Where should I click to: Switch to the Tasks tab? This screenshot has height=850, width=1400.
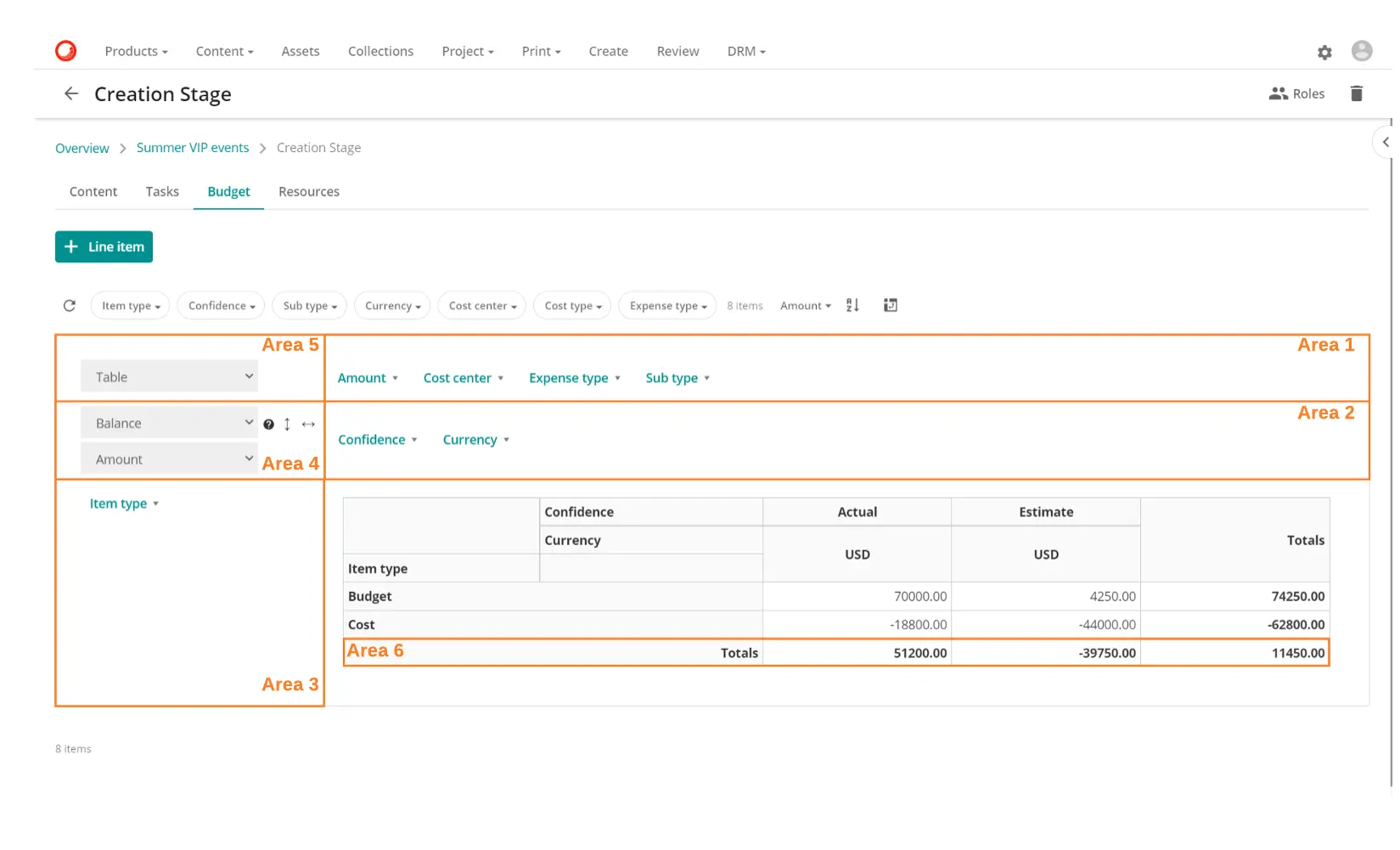(162, 192)
